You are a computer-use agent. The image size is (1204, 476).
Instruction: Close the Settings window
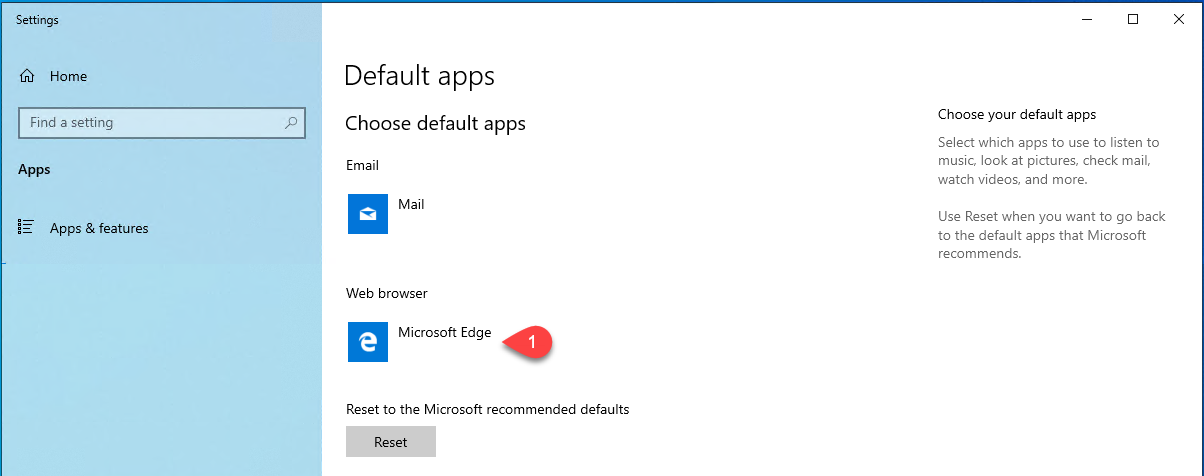tap(1180, 19)
